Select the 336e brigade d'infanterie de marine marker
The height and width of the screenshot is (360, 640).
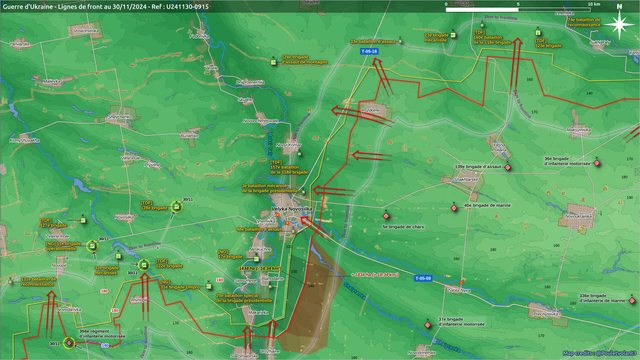(x=632, y=301)
